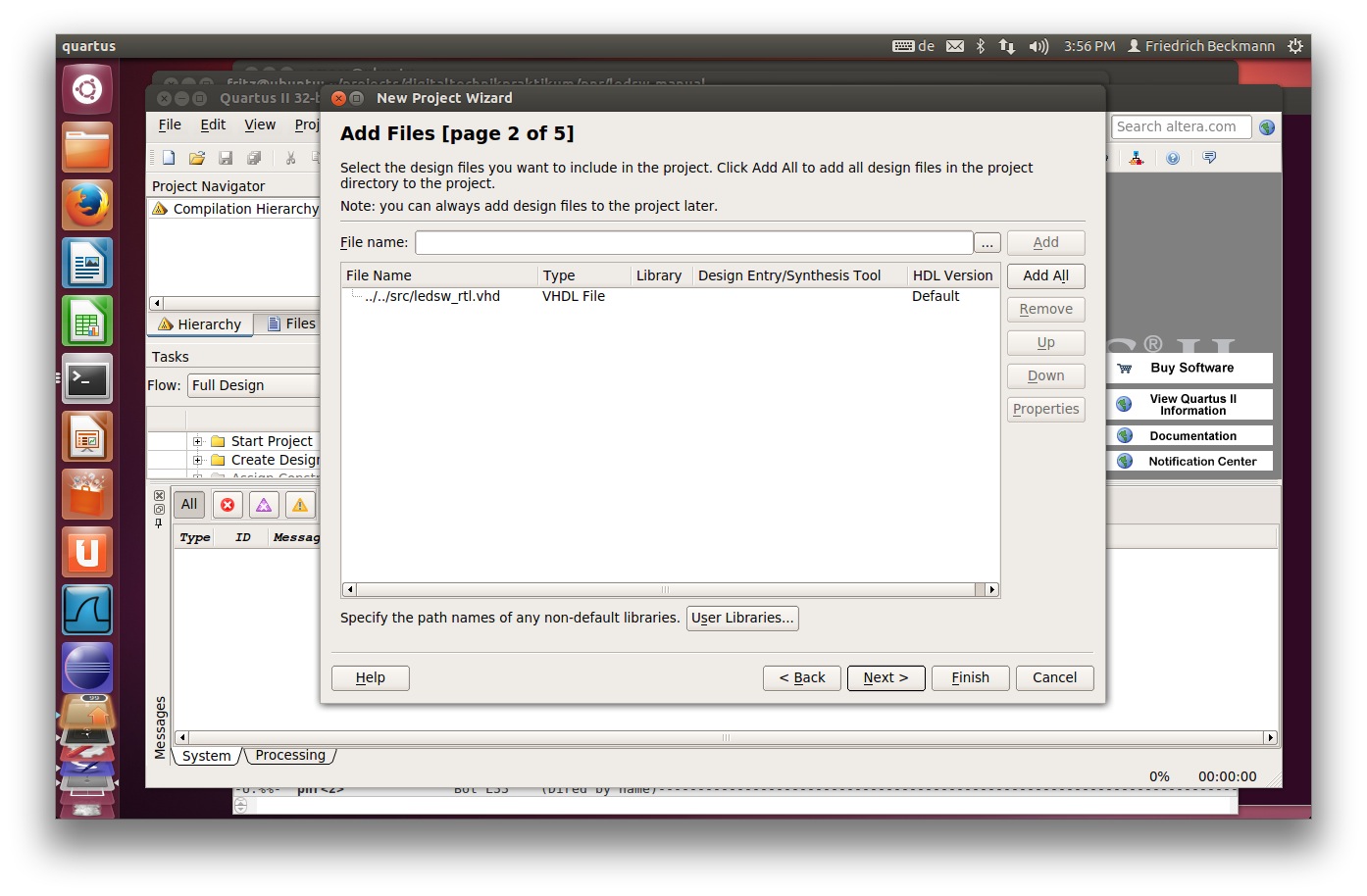The image size is (1367, 896).
Task: Click the globe icon beside the search box
Action: point(1267,127)
